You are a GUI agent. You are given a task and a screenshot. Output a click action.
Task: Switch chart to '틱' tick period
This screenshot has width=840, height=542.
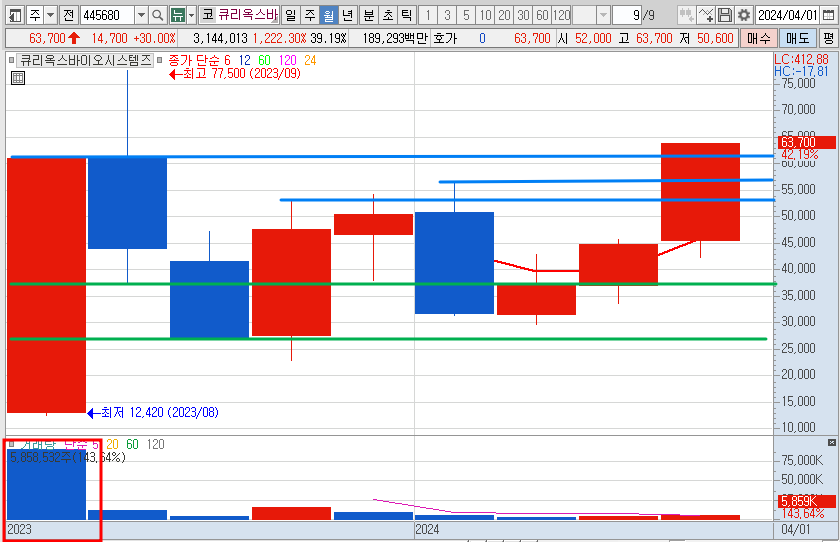pyautogui.click(x=407, y=15)
